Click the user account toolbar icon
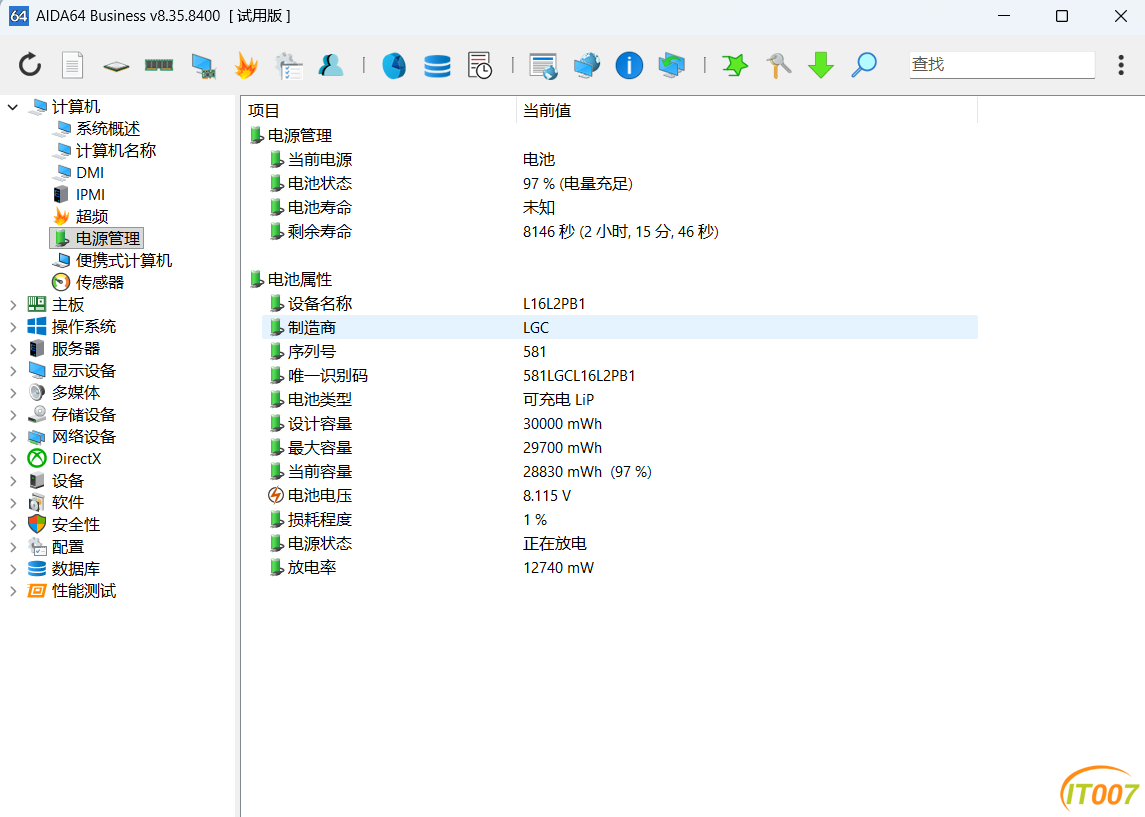1145x817 pixels. point(331,65)
